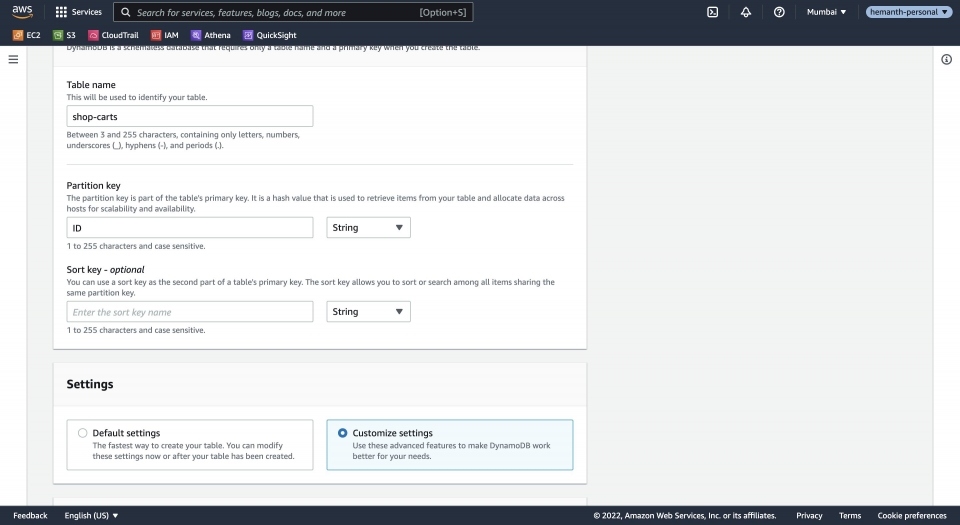Click the AWS logo home icon
This screenshot has height=525, width=960.
[22, 12]
